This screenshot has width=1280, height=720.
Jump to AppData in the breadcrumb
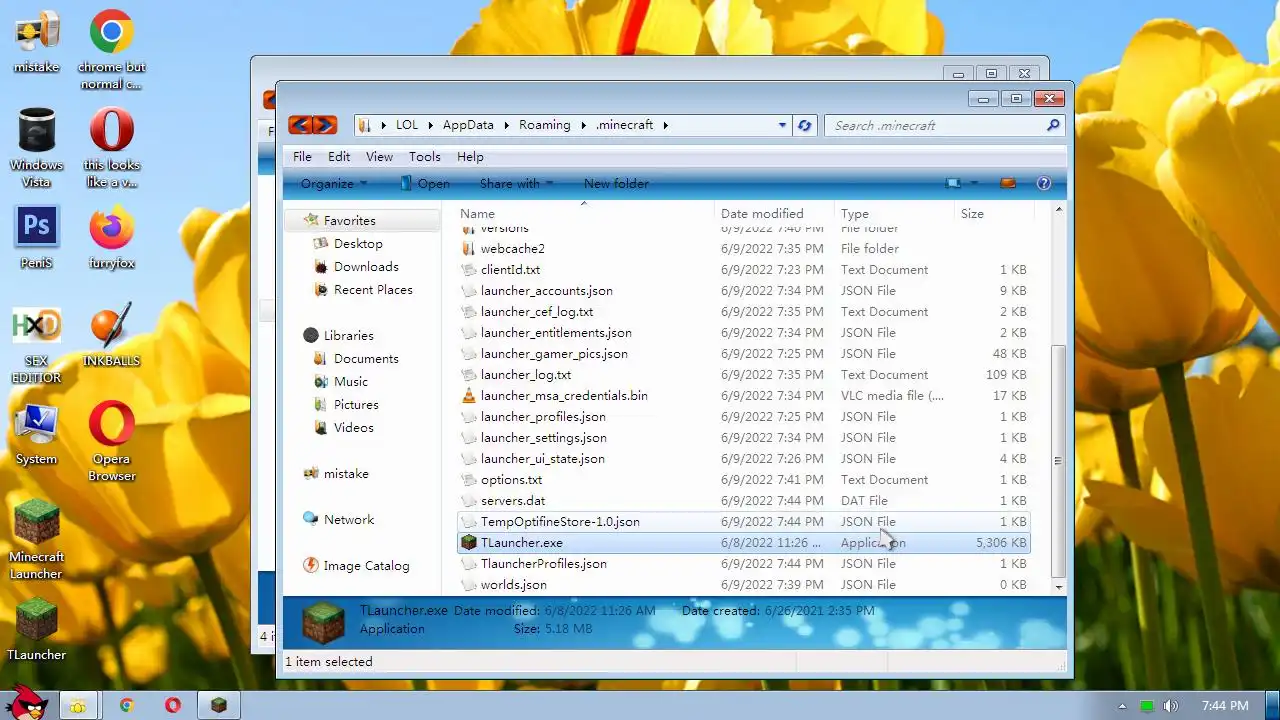[x=468, y=125]
